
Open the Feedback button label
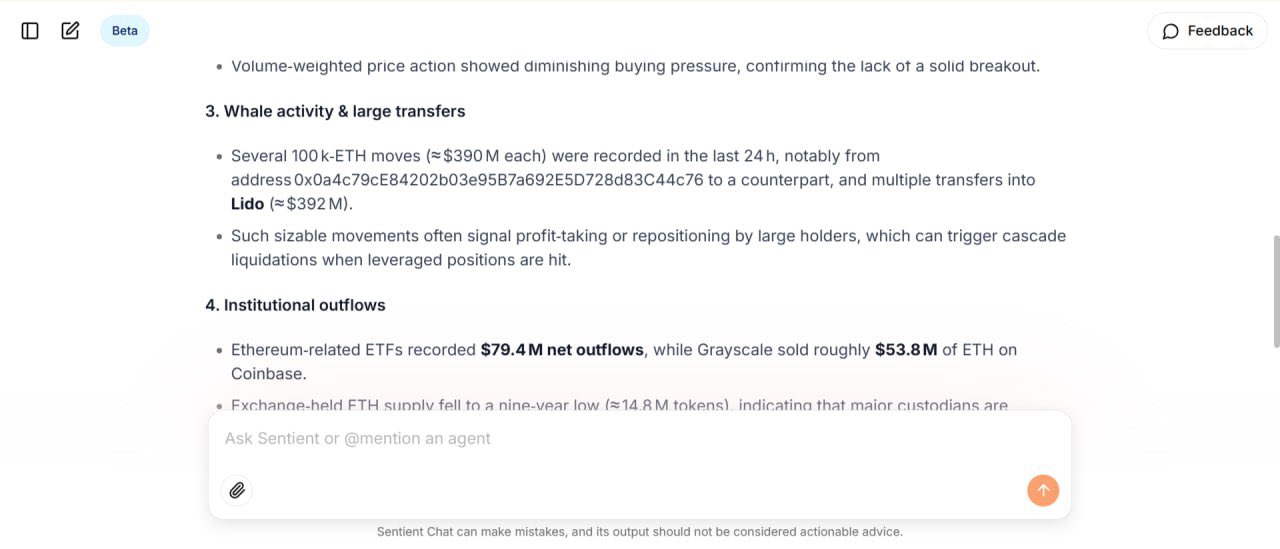pos(1219,31)
